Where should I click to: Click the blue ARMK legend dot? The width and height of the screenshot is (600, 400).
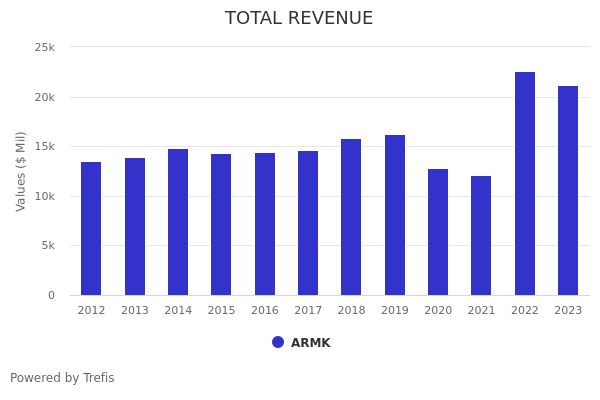(x=278, y=342)
